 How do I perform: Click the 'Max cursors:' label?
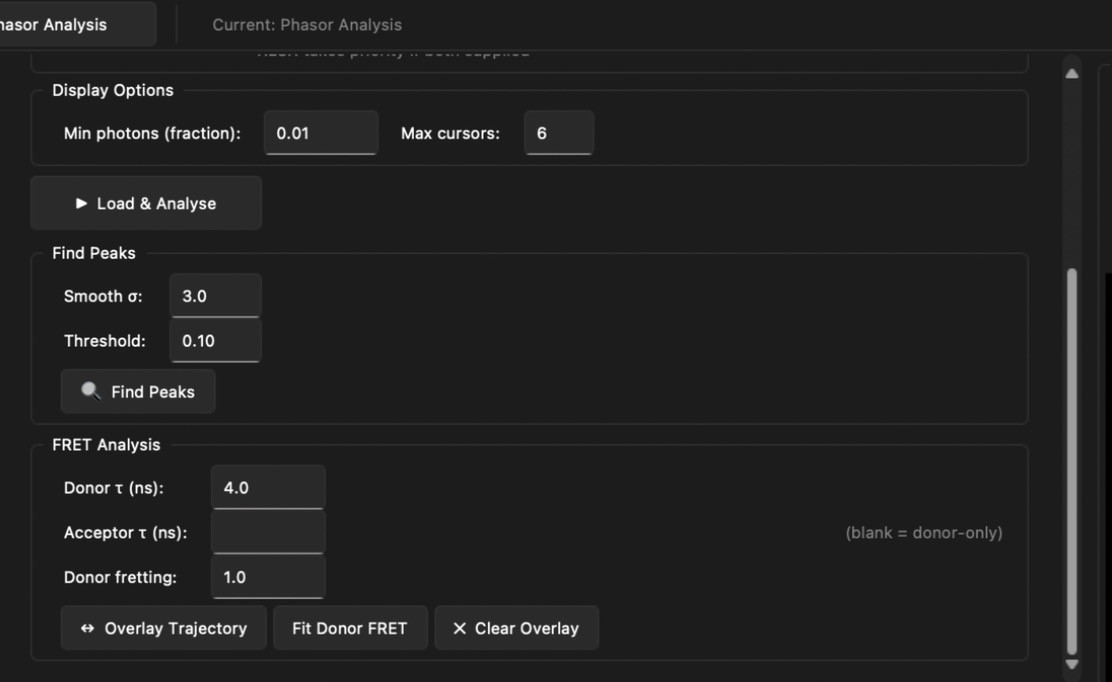coord(450,133)
